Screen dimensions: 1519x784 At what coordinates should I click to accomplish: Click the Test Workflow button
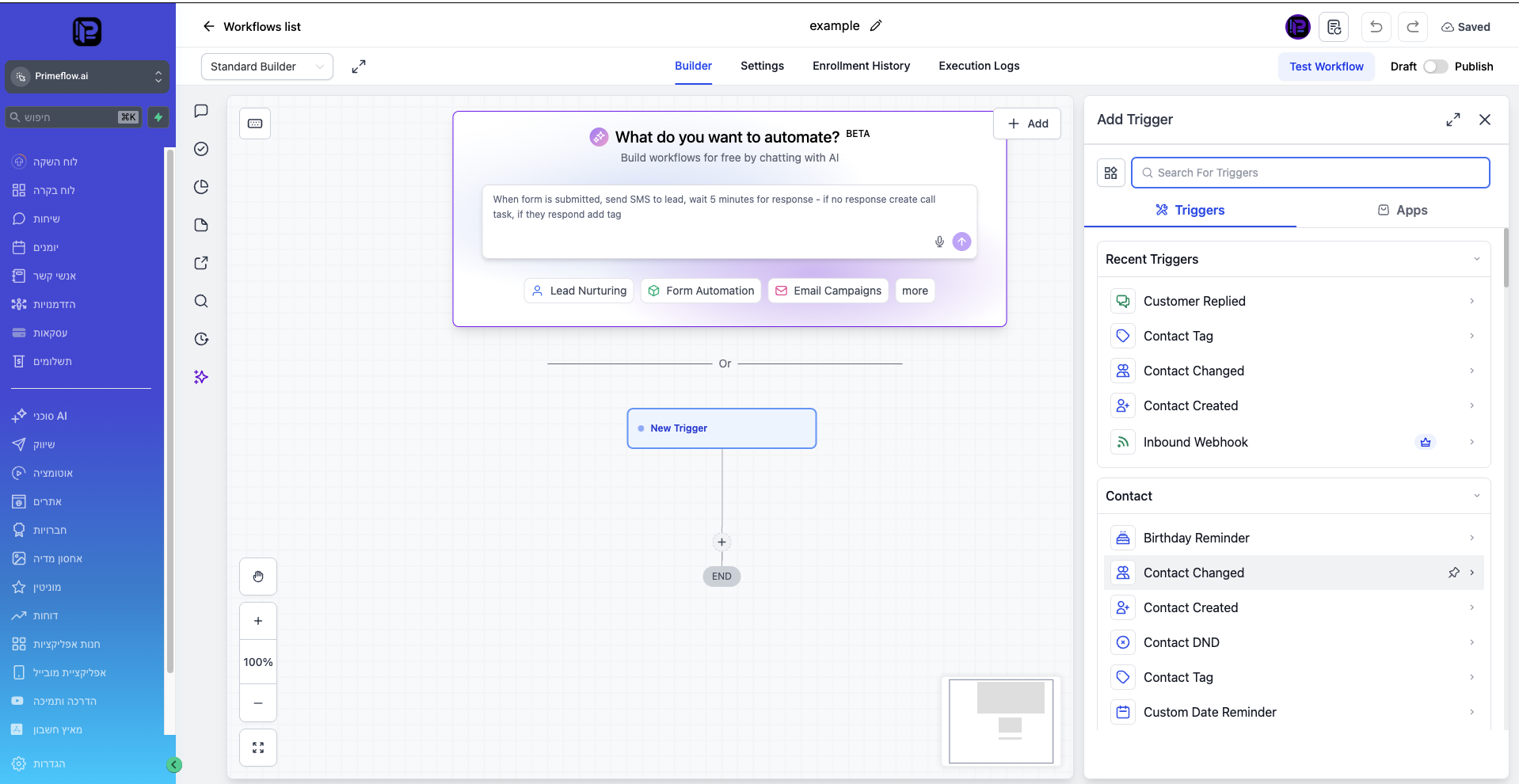pyautogui.click(x=1327, y=67)
